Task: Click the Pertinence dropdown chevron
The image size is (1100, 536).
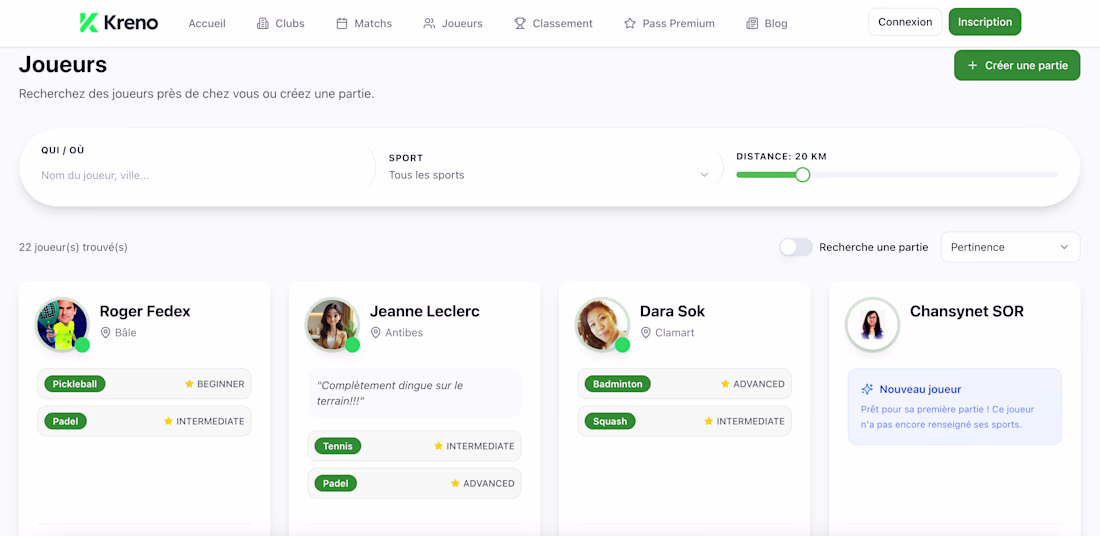Action: point(1064,247)
